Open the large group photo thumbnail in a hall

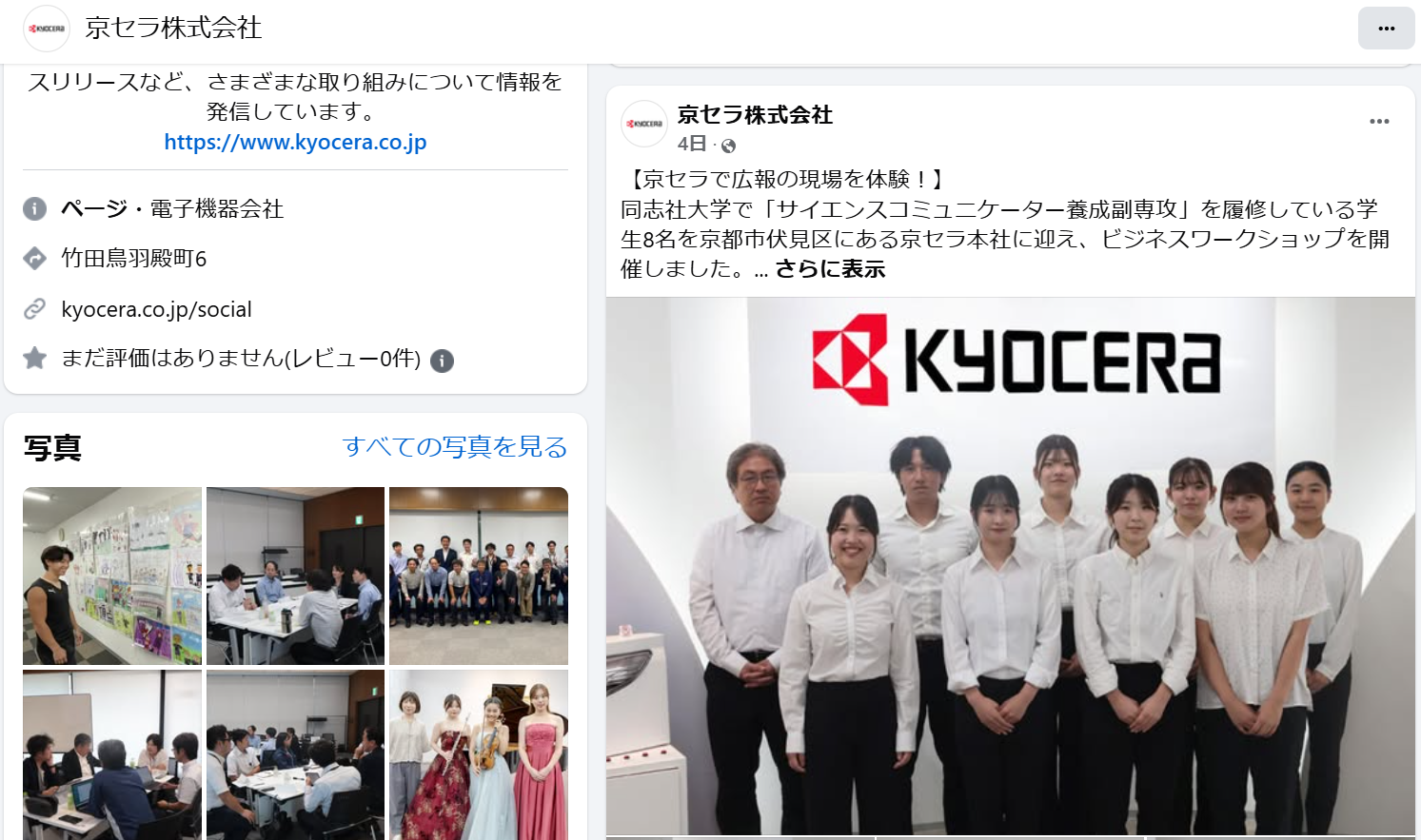479,576
